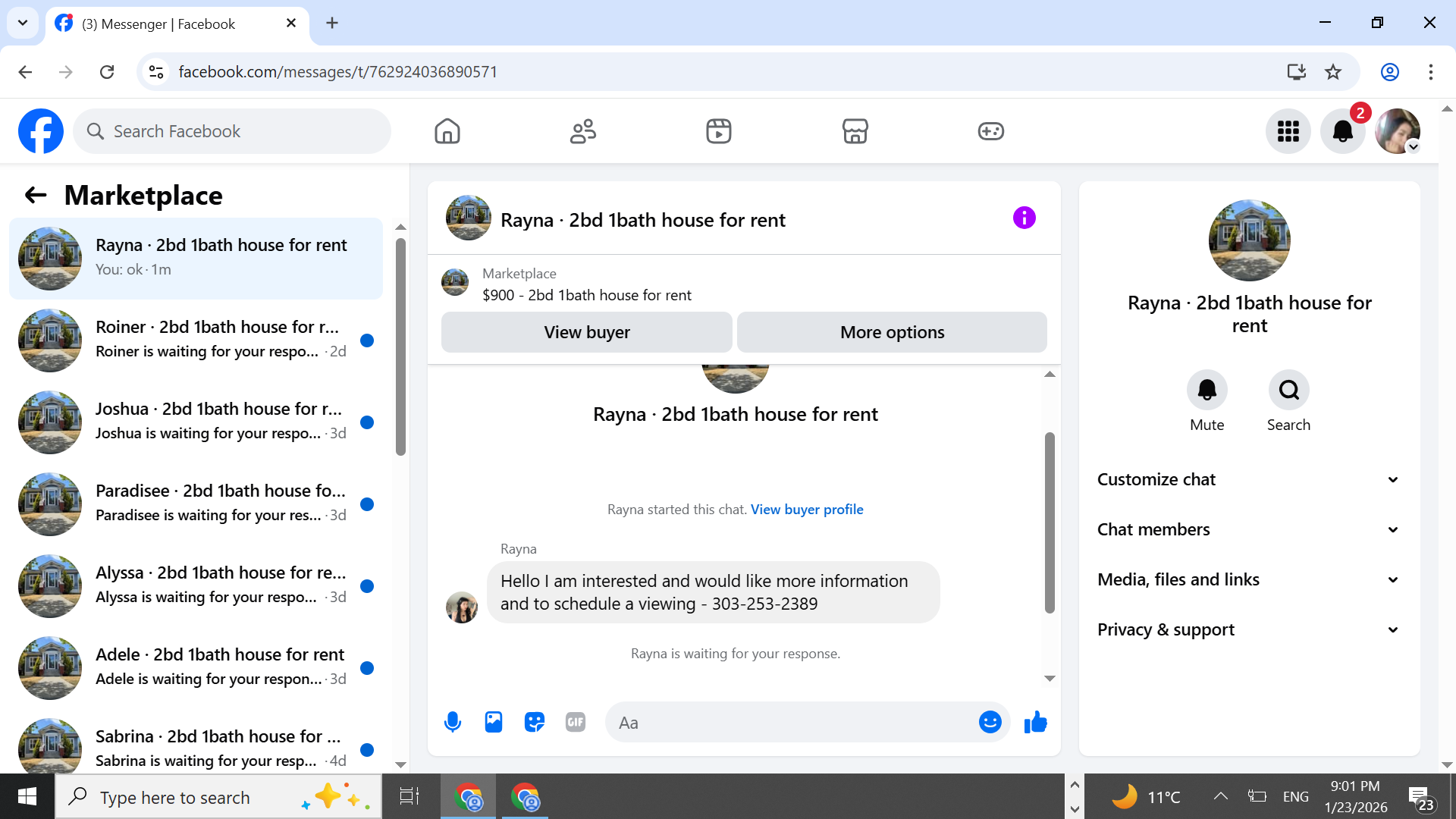The image size is (1456, 819).
Task: Expand the Chat members section
Action: point(1249,529)
